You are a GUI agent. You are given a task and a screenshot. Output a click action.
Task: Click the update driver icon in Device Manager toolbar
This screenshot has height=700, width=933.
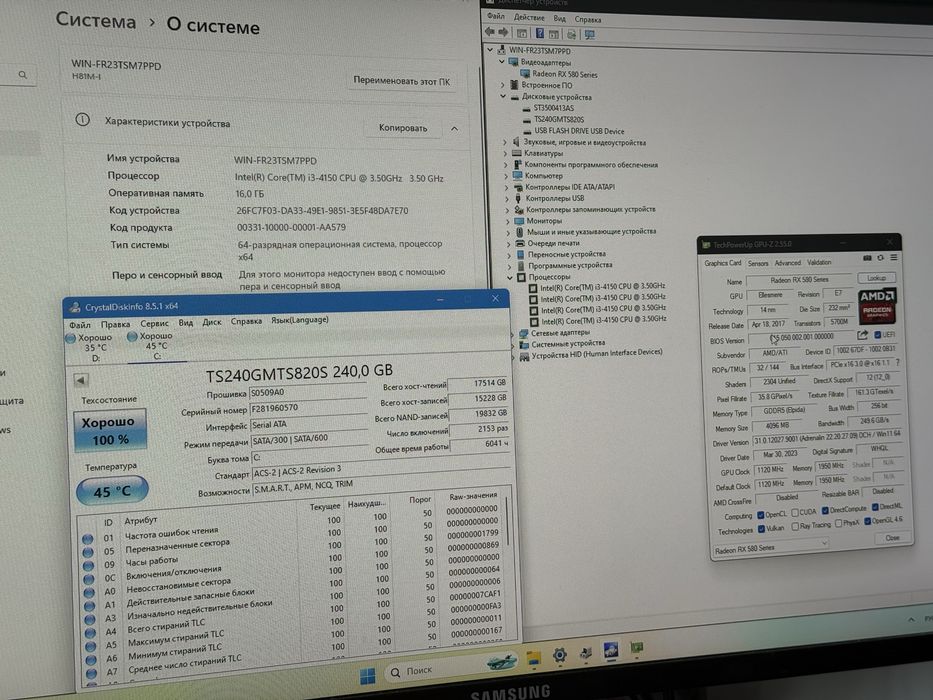tap(572, 34)
